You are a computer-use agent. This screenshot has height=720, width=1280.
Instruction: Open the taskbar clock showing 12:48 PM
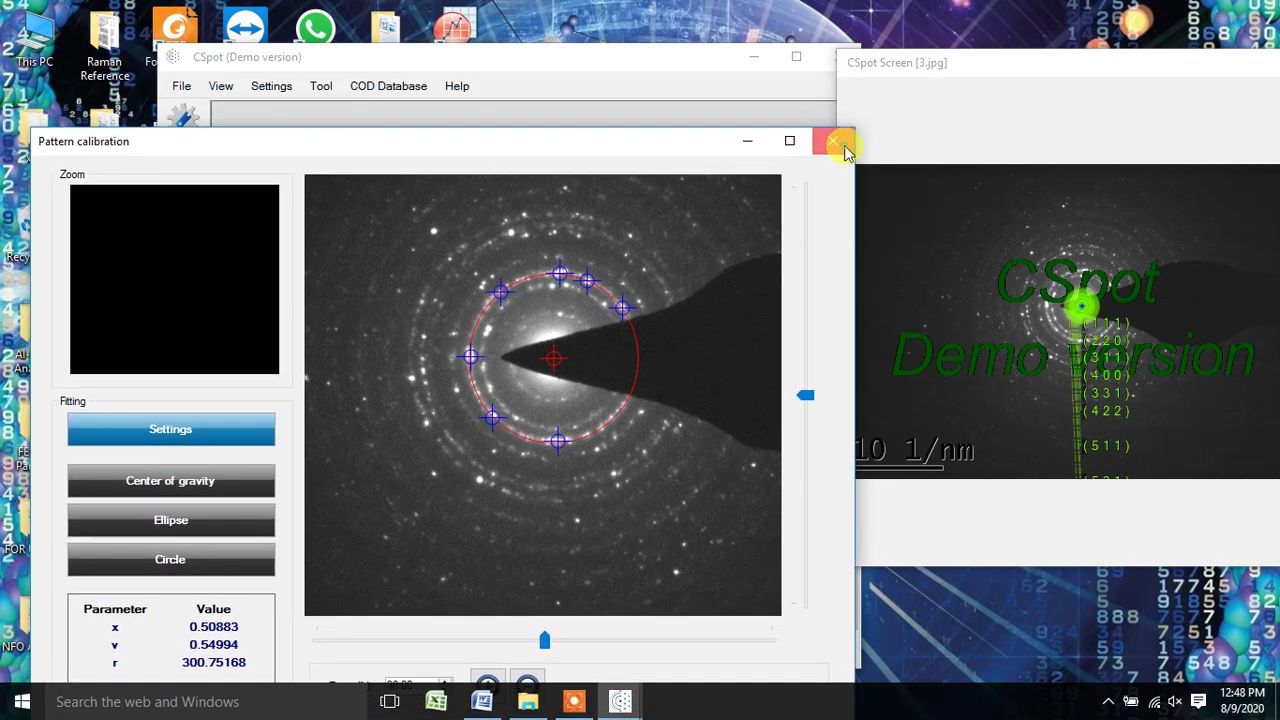click(1242, 701)
